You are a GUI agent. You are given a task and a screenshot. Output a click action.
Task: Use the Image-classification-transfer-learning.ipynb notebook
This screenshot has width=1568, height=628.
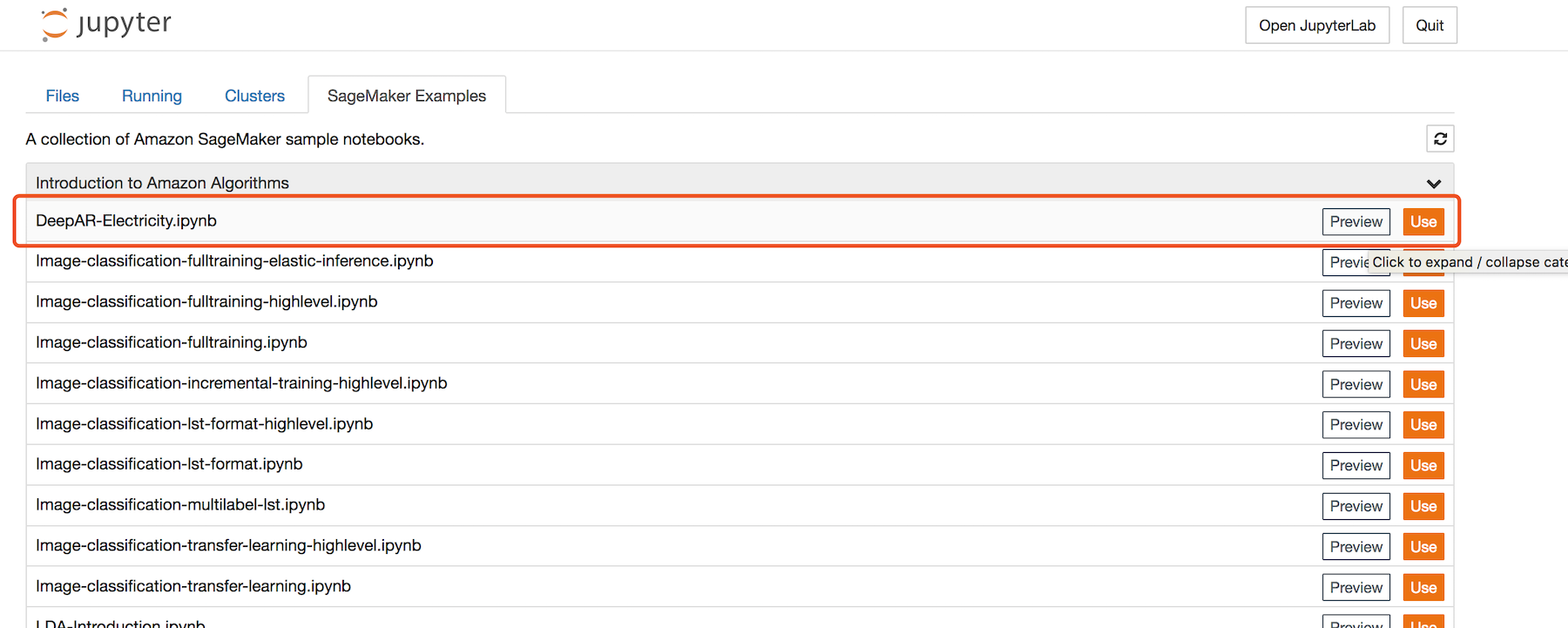1423,588
